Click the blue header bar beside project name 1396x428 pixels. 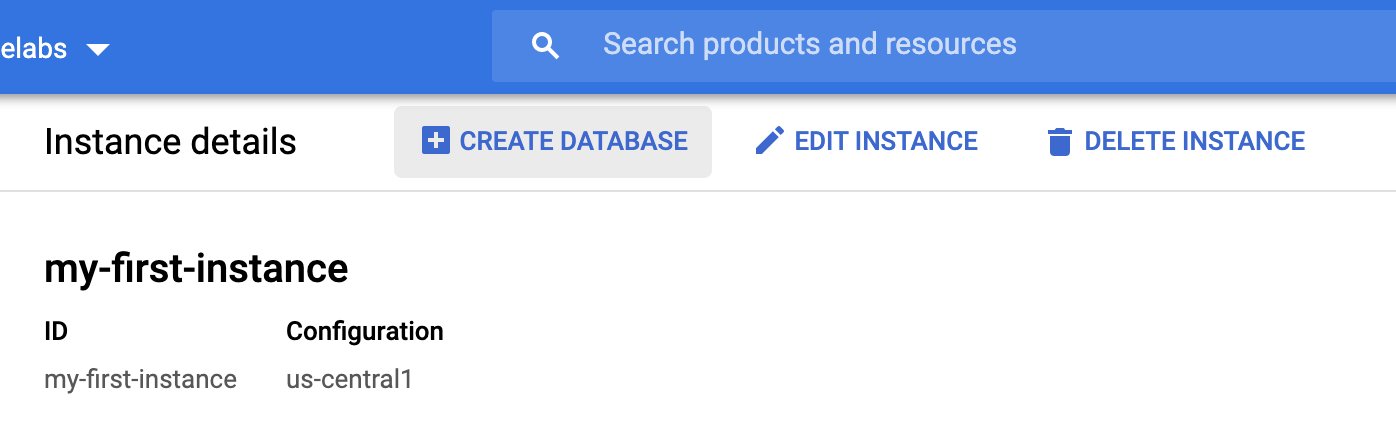click(x=300, y=48)
